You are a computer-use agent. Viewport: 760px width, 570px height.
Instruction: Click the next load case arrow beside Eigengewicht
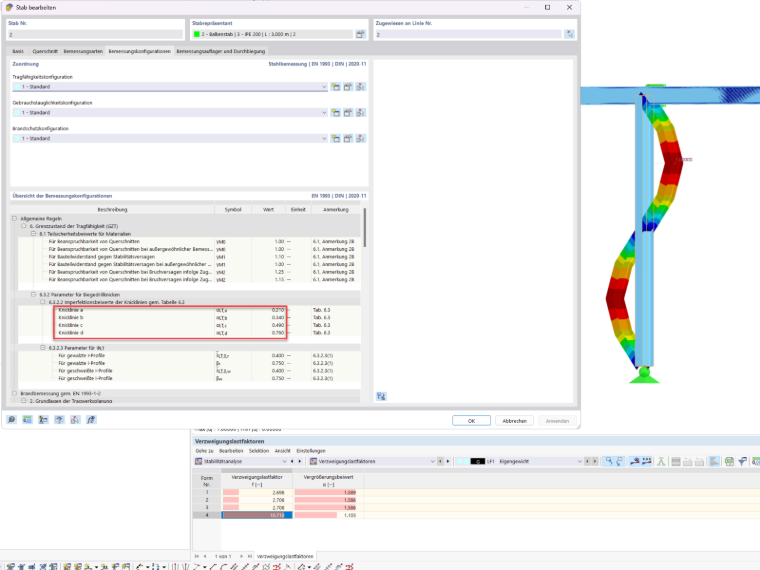point(595,461)
